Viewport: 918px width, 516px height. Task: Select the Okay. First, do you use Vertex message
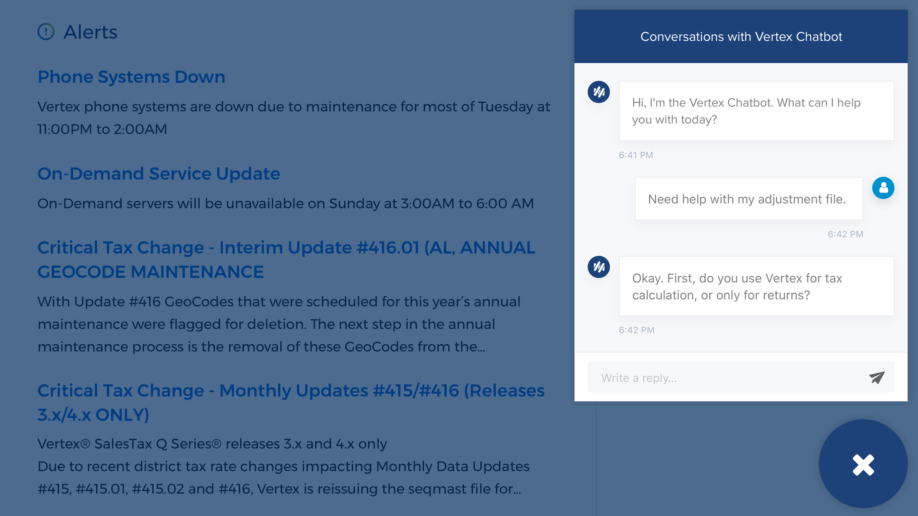coord(756,286)
